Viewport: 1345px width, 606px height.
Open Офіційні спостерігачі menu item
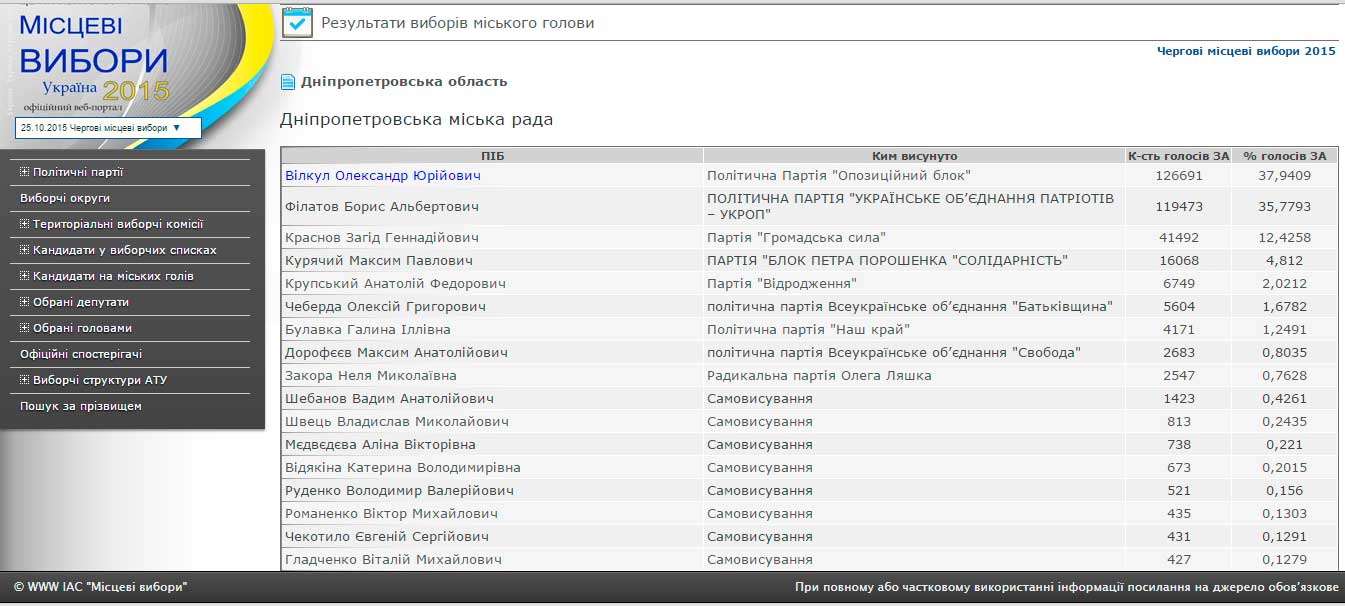pos(81,354)
